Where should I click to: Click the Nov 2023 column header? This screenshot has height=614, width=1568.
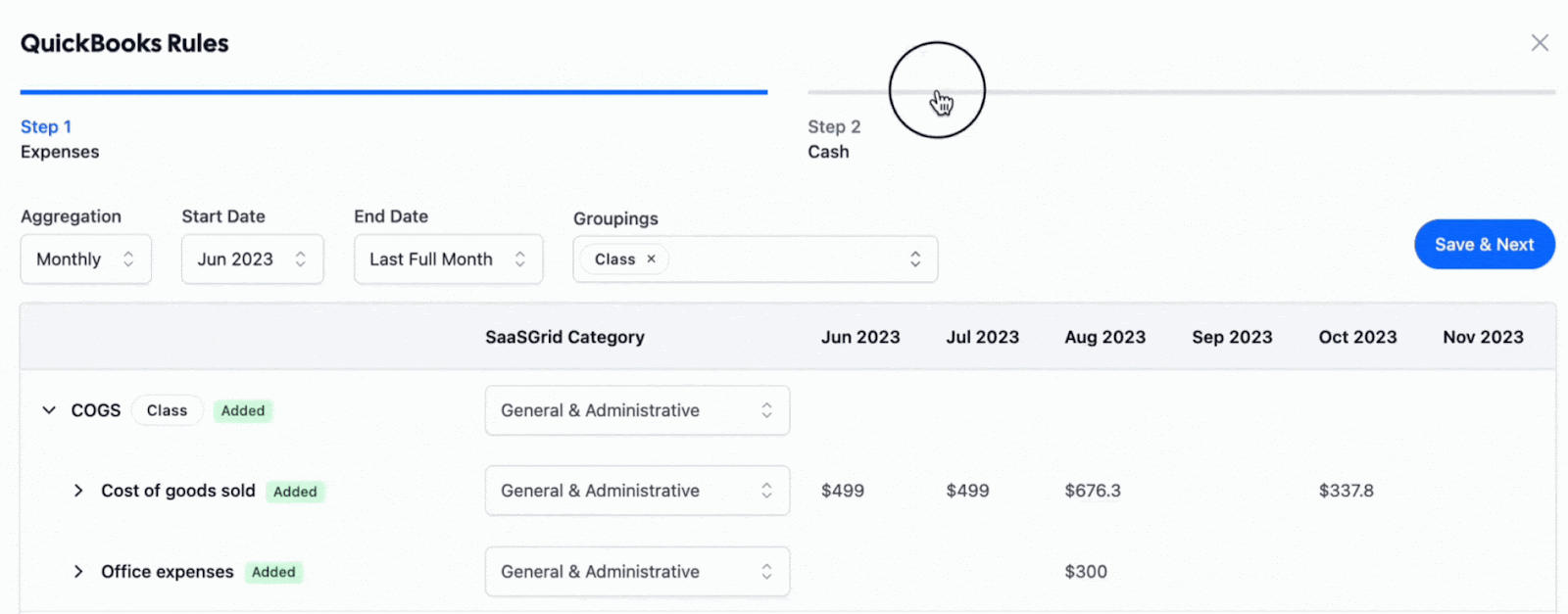pos(1483,337)
